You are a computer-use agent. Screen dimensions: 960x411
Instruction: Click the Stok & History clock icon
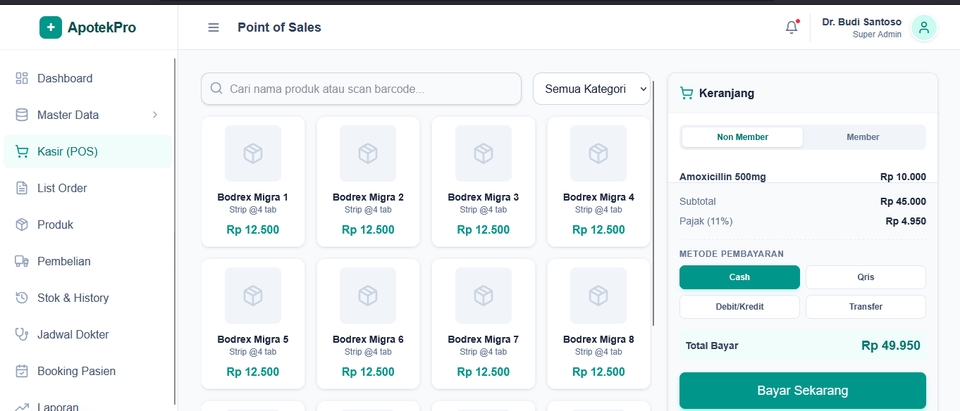coord(22,298)
